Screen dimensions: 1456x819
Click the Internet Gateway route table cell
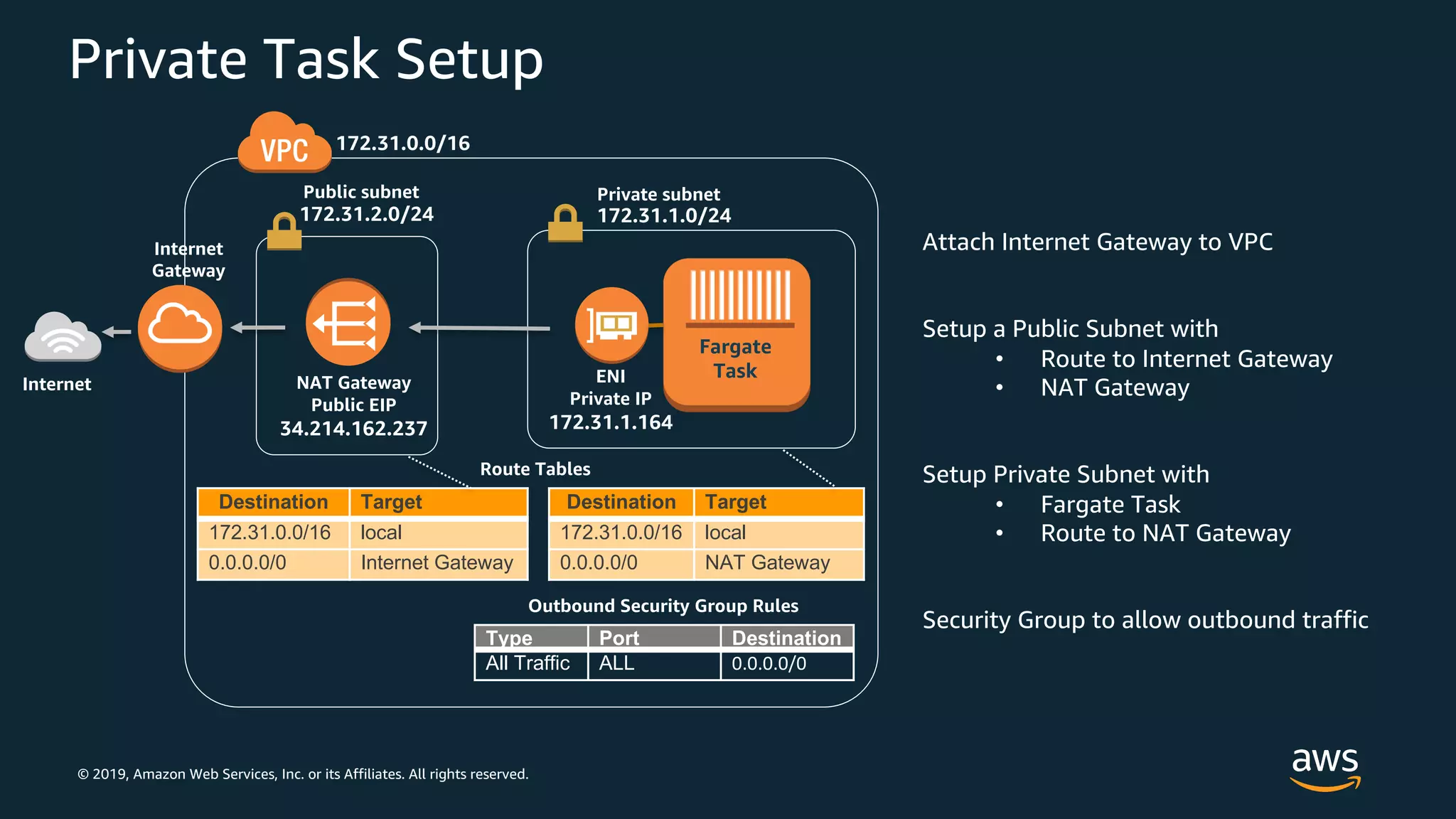coord(437,563)
